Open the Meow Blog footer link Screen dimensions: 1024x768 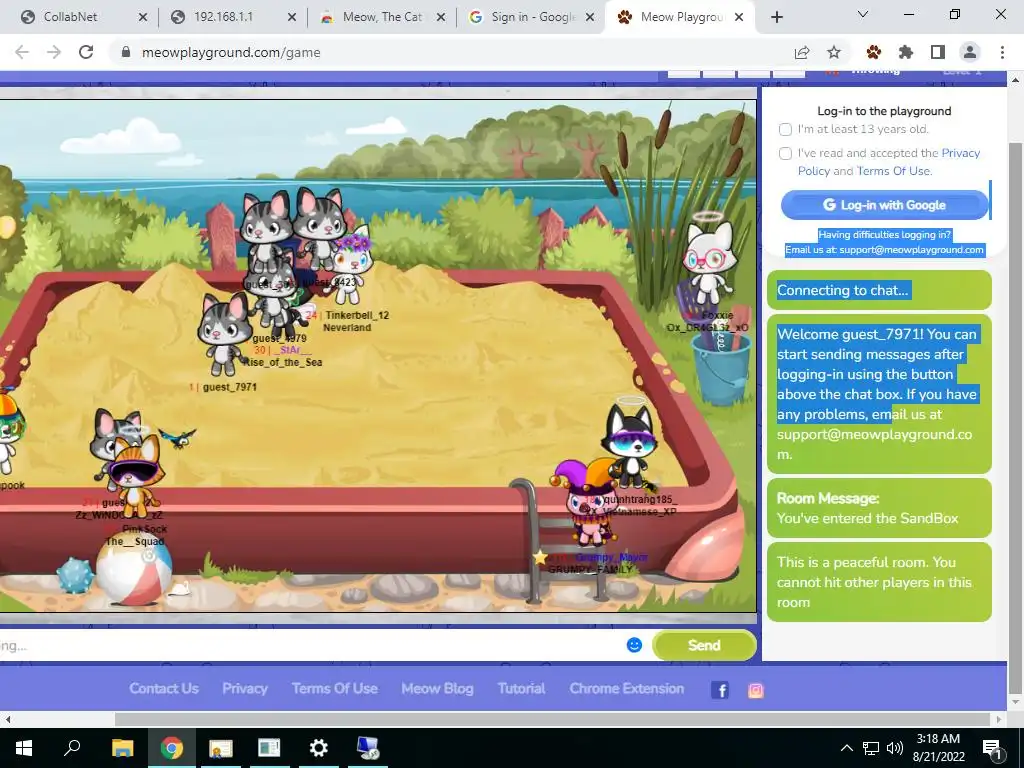point(438,688)
